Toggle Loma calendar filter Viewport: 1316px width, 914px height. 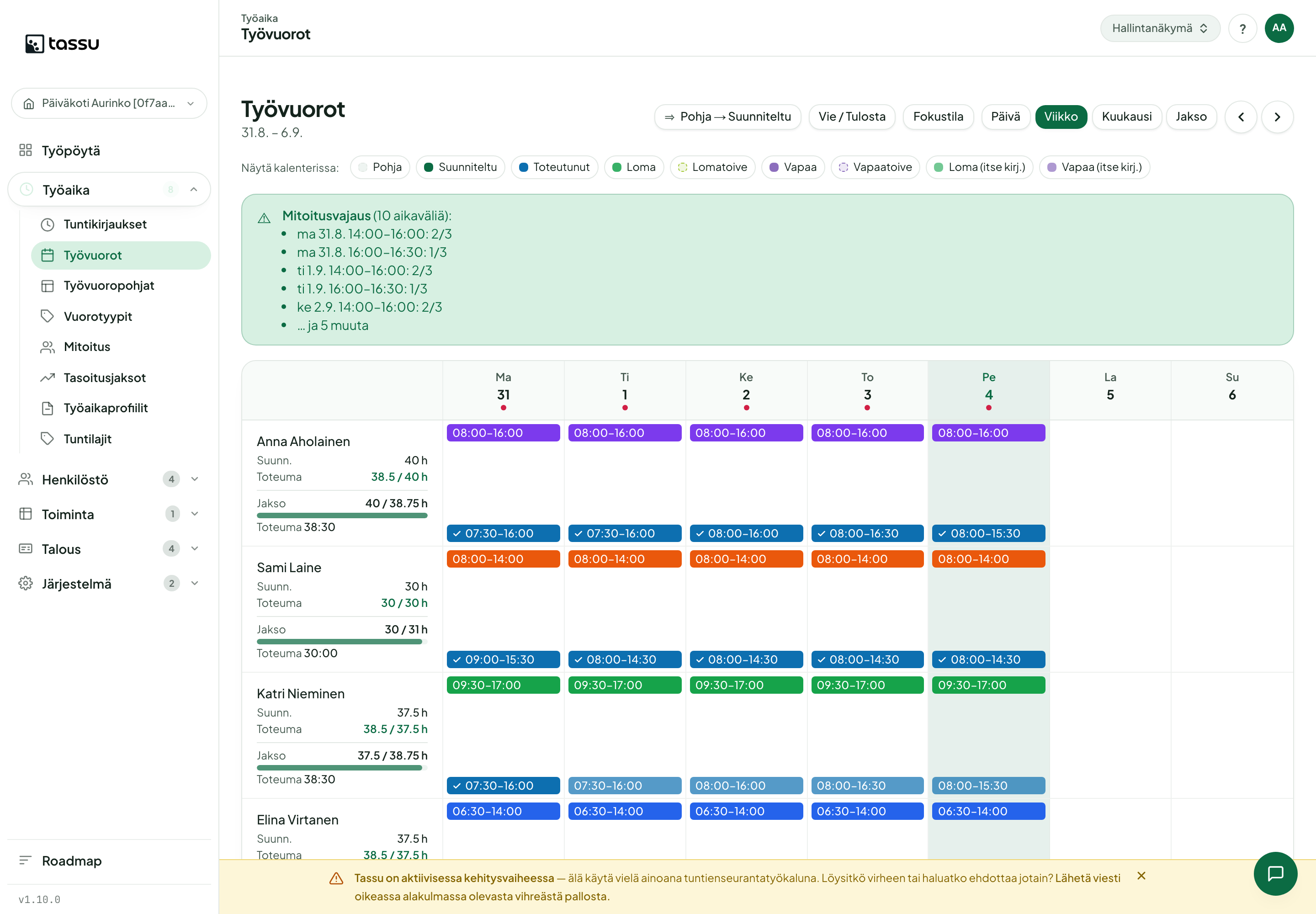(633, 167)
